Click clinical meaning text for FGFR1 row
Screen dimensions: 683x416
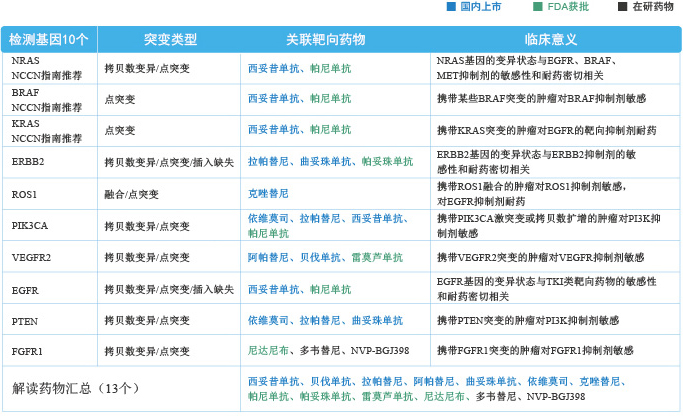[x=535, y=350]
